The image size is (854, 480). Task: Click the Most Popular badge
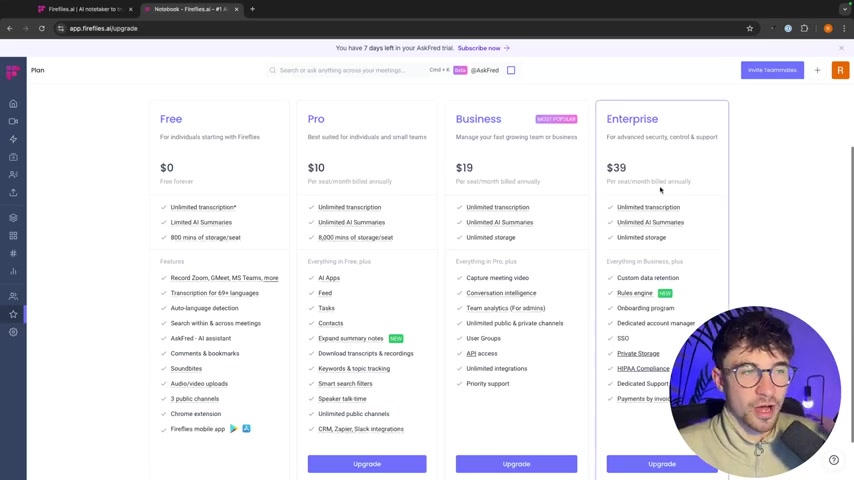[x=556, y=119]
